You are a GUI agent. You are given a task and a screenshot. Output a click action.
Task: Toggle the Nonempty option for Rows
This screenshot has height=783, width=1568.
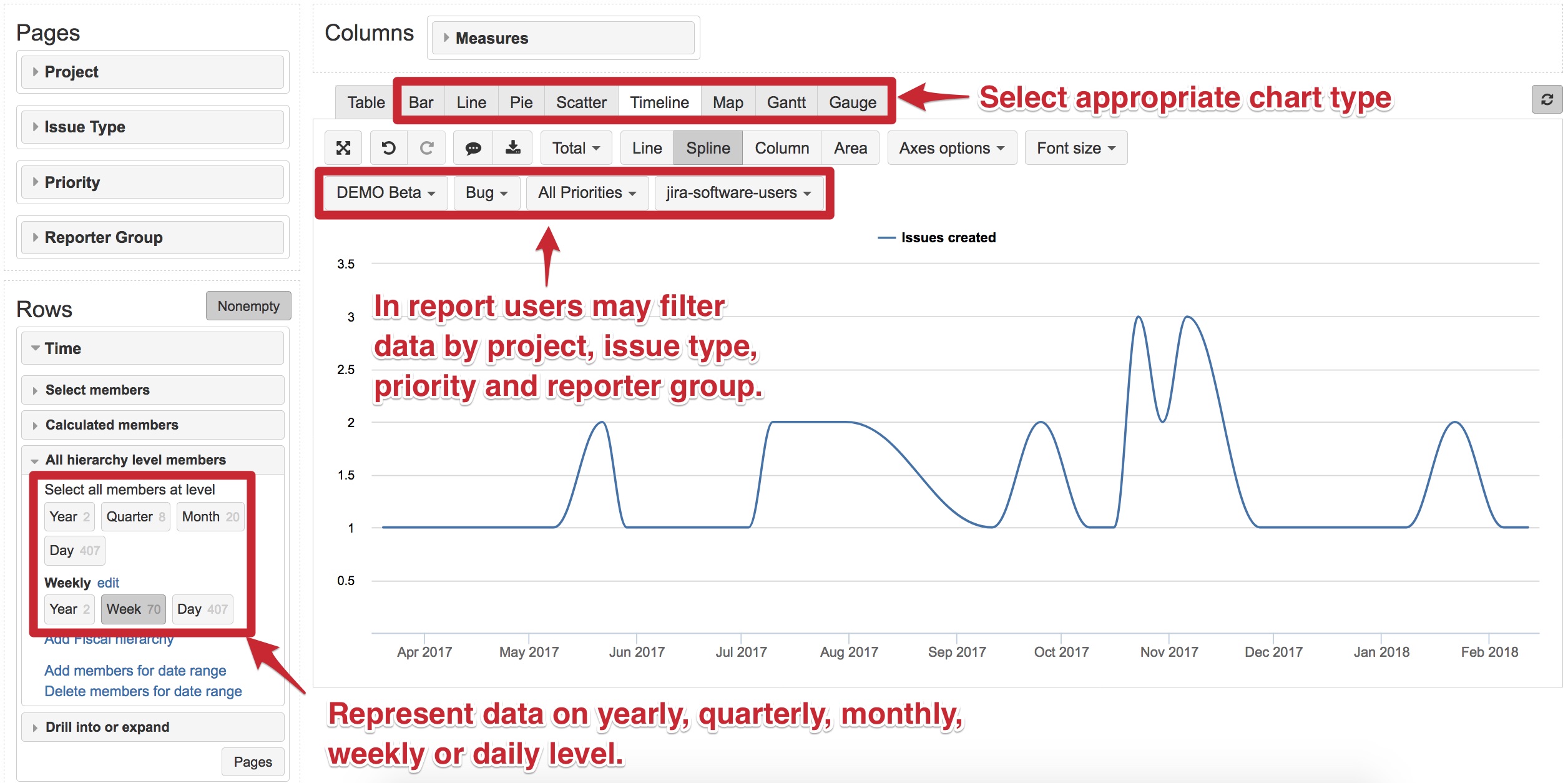tap(248, 305)
